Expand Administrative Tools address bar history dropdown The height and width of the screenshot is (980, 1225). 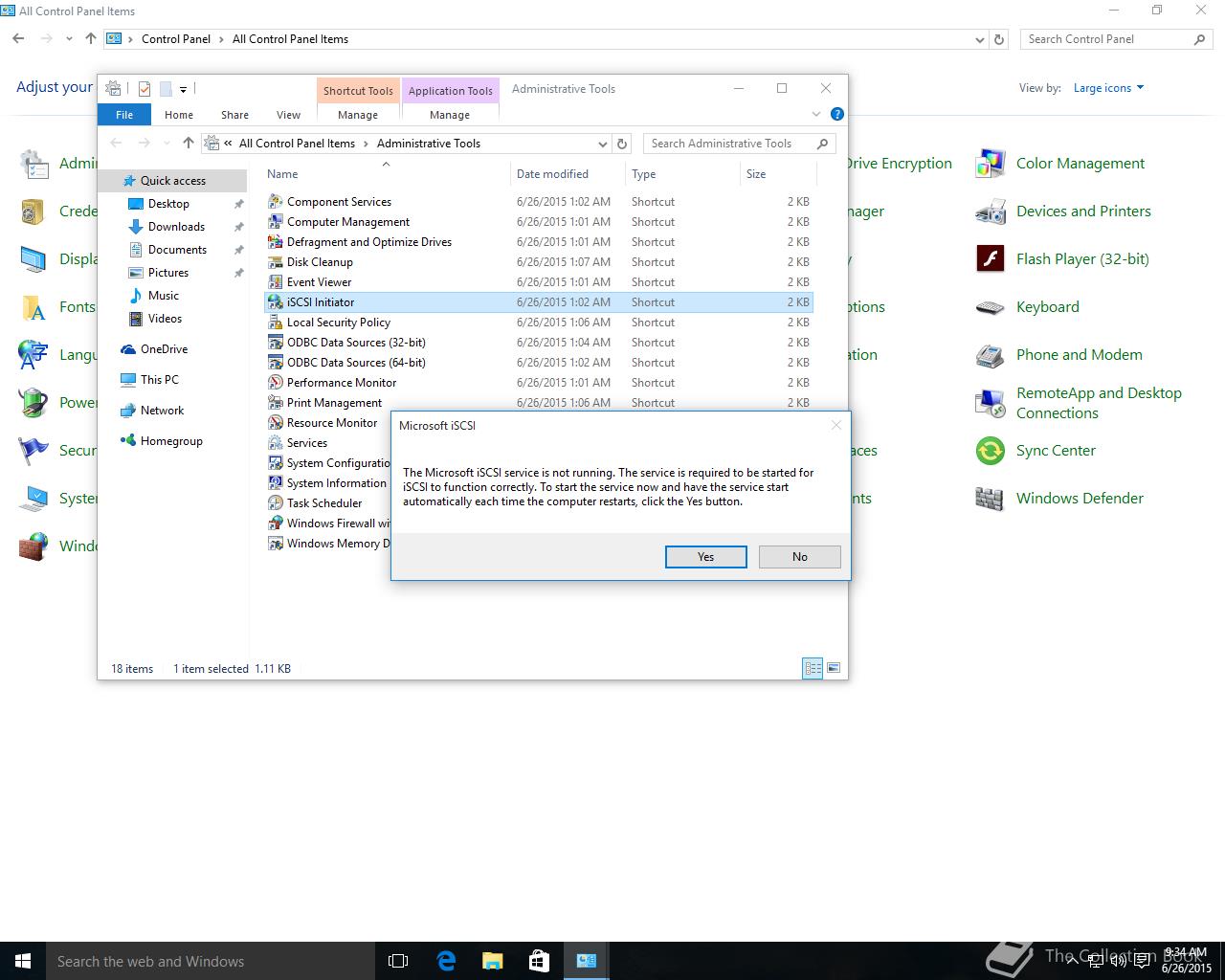click(x=602, y=144)
